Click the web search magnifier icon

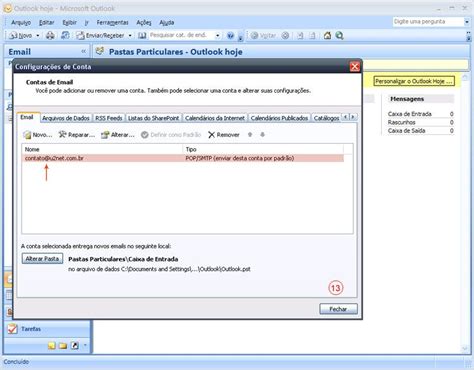click(x=339, y=35)
